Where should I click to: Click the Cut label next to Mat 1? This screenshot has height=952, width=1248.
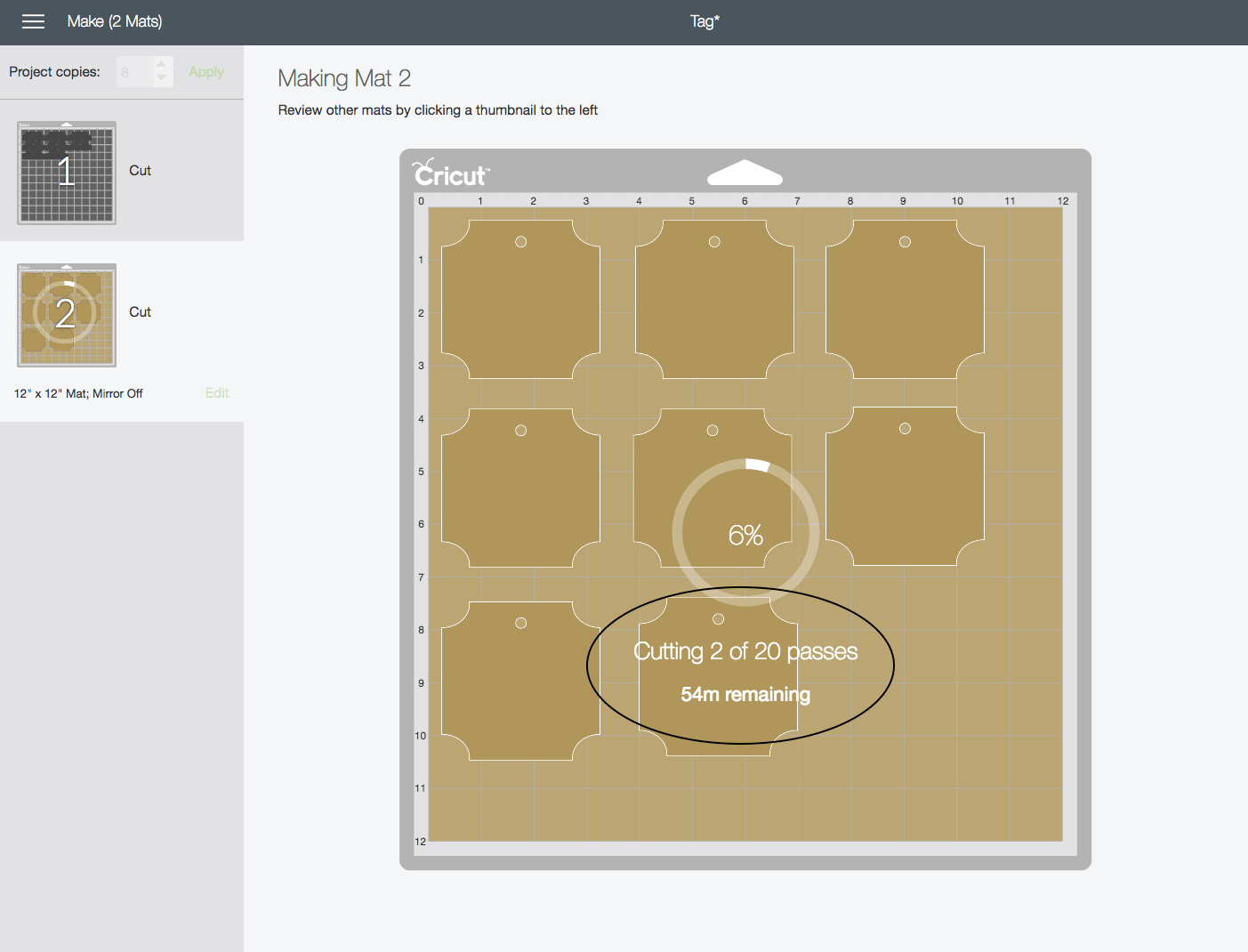coord(140,171)
